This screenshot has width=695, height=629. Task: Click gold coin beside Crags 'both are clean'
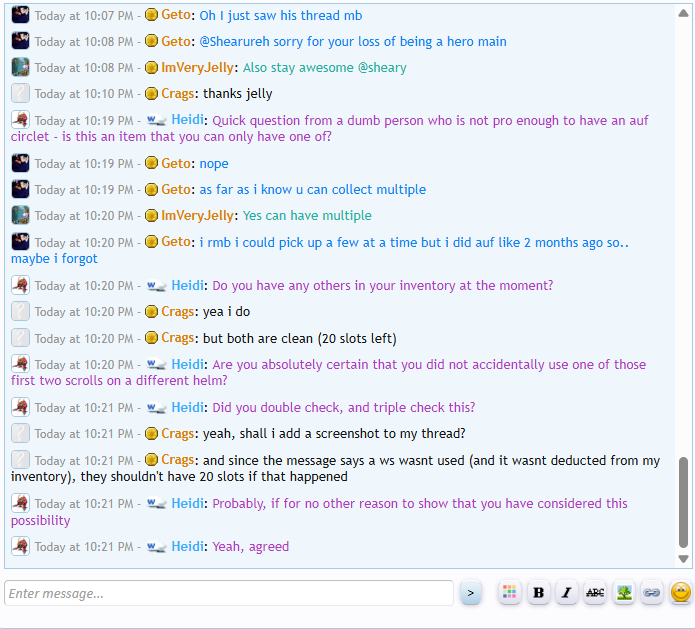pyautogui.click(x=152, y=338)
